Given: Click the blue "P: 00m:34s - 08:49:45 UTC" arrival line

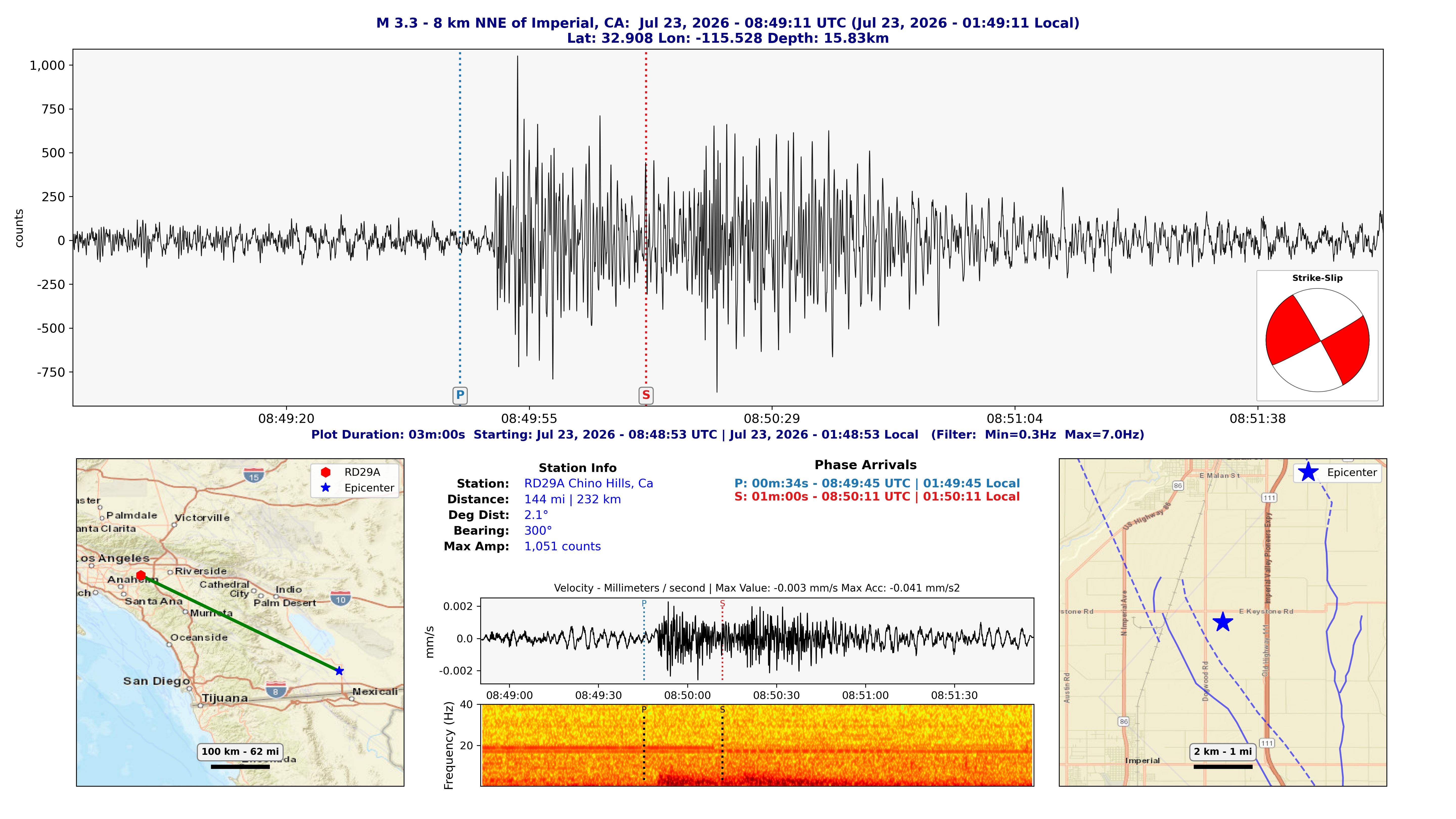Looking at the screenshot, I should point(877,484).
